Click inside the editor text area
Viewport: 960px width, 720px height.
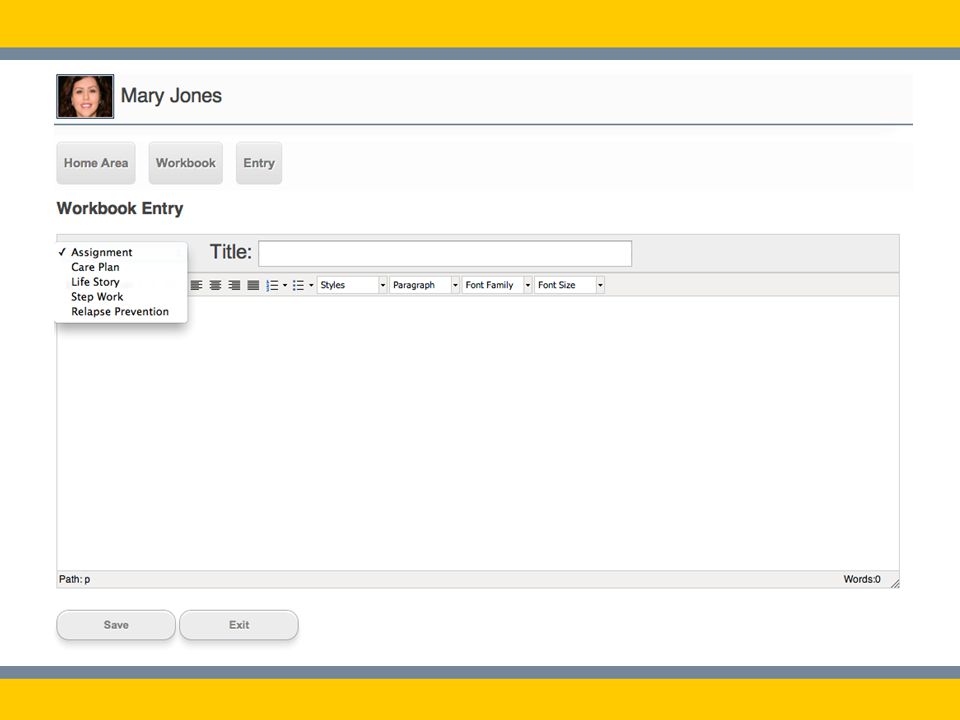(x=478, y=433)
